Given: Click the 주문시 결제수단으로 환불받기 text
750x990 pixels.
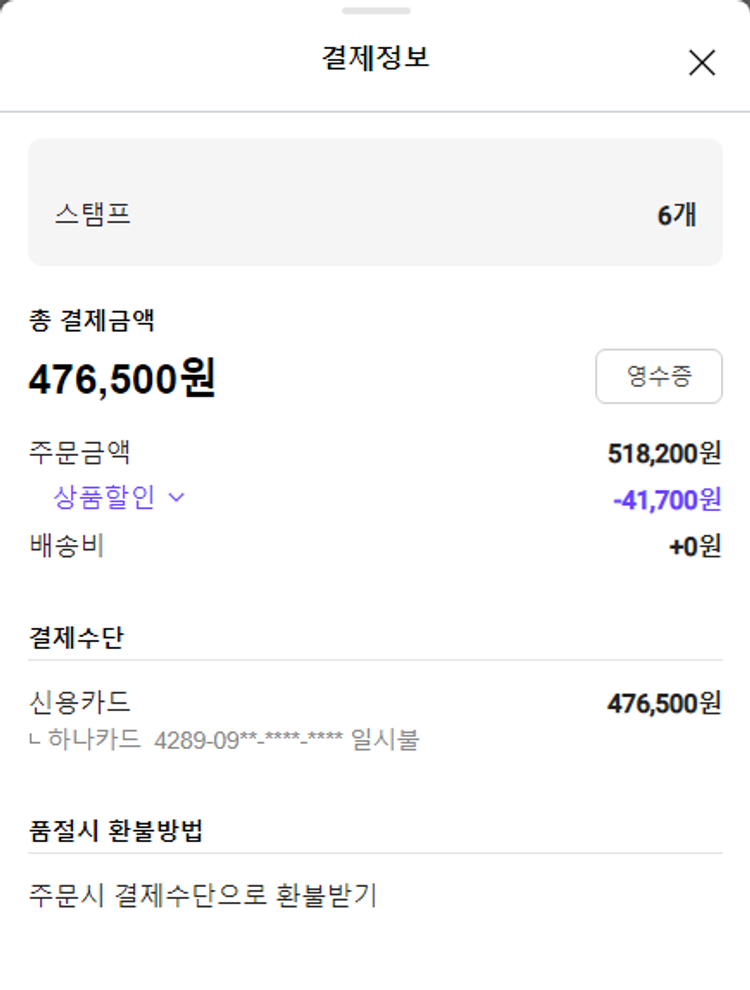Looking at the screenshot, I should pos(203,895).
